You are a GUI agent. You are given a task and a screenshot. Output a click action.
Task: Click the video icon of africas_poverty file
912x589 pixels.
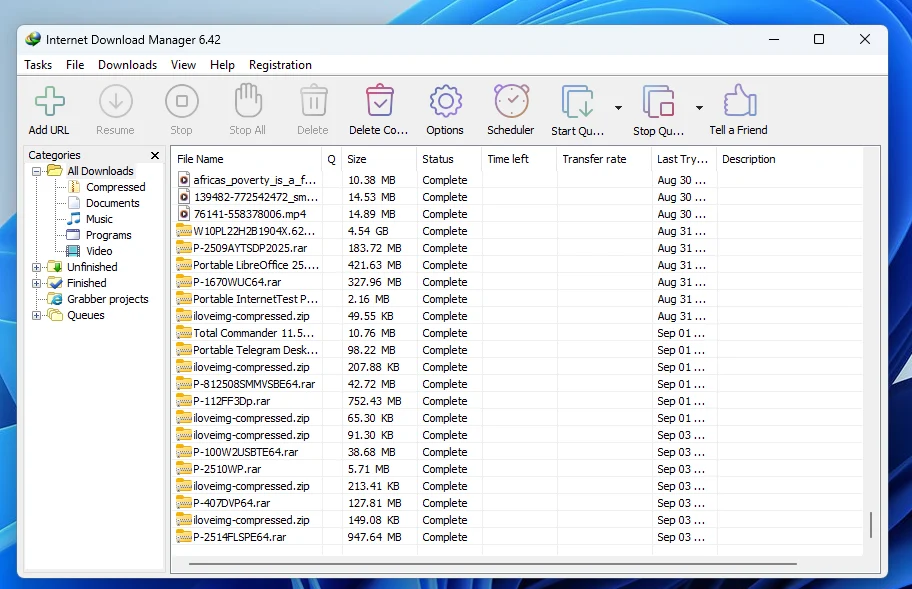[x=184, y=180]
